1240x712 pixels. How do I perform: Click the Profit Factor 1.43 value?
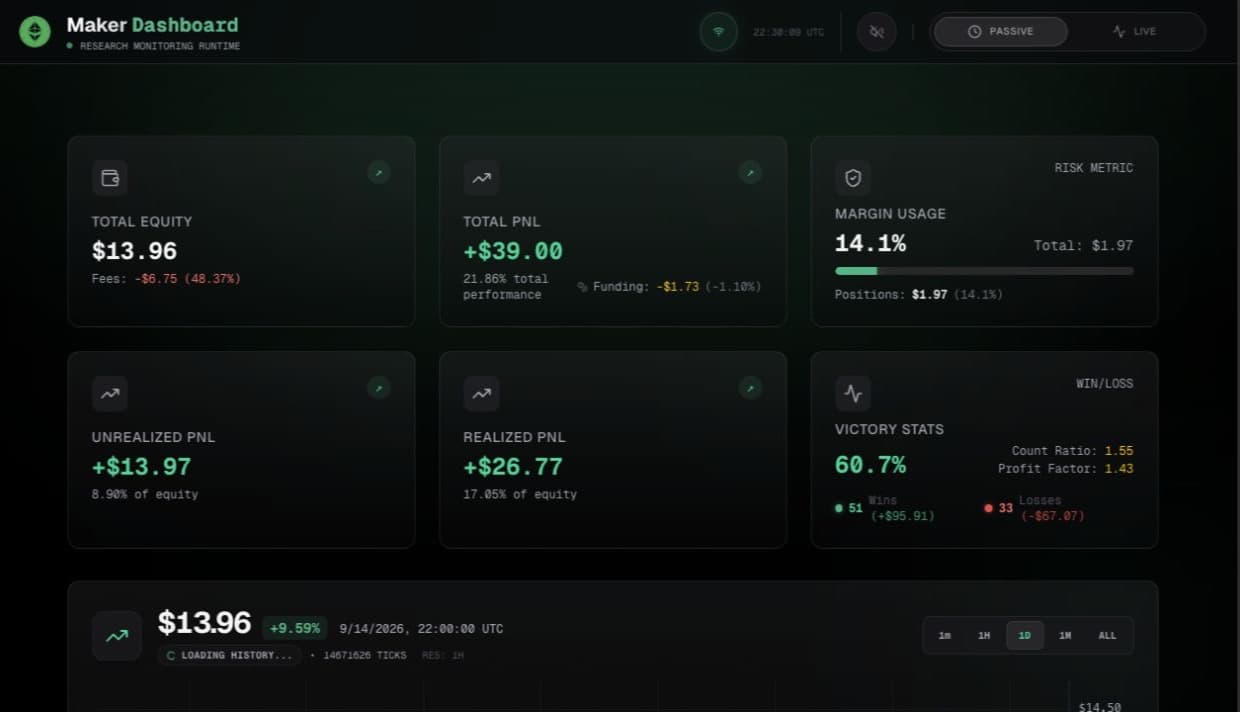[x=1119, y=469]
